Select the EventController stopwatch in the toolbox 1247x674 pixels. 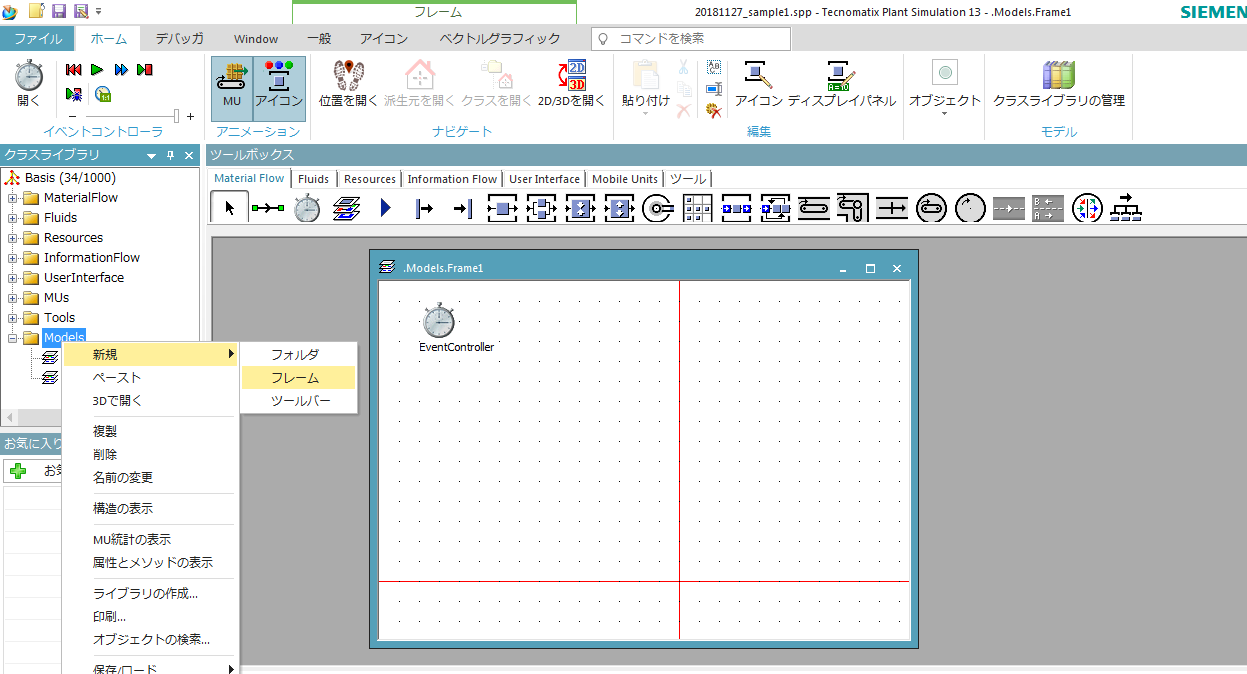[x=307, y=207]
